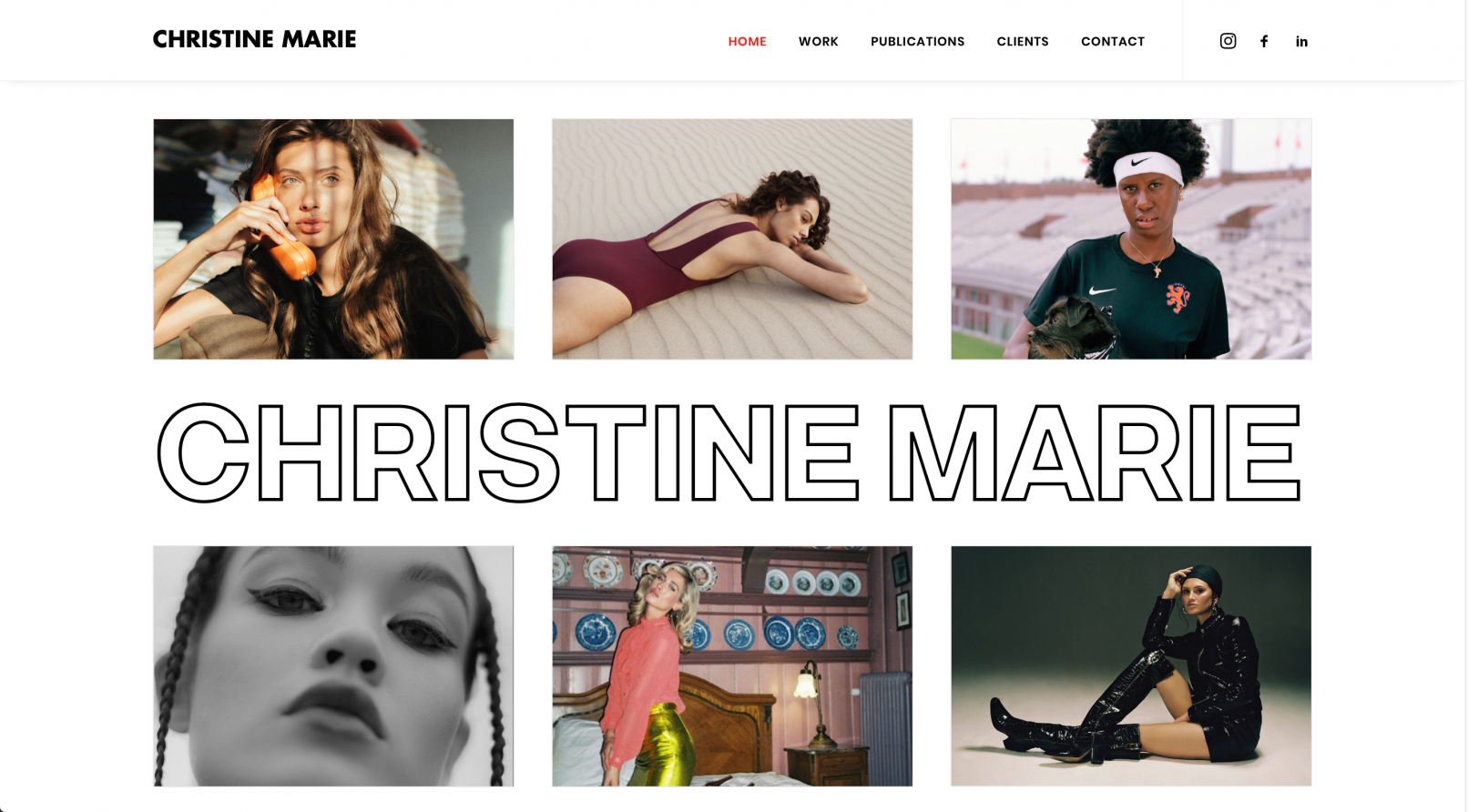Open the Publications page

click(917, 41)
